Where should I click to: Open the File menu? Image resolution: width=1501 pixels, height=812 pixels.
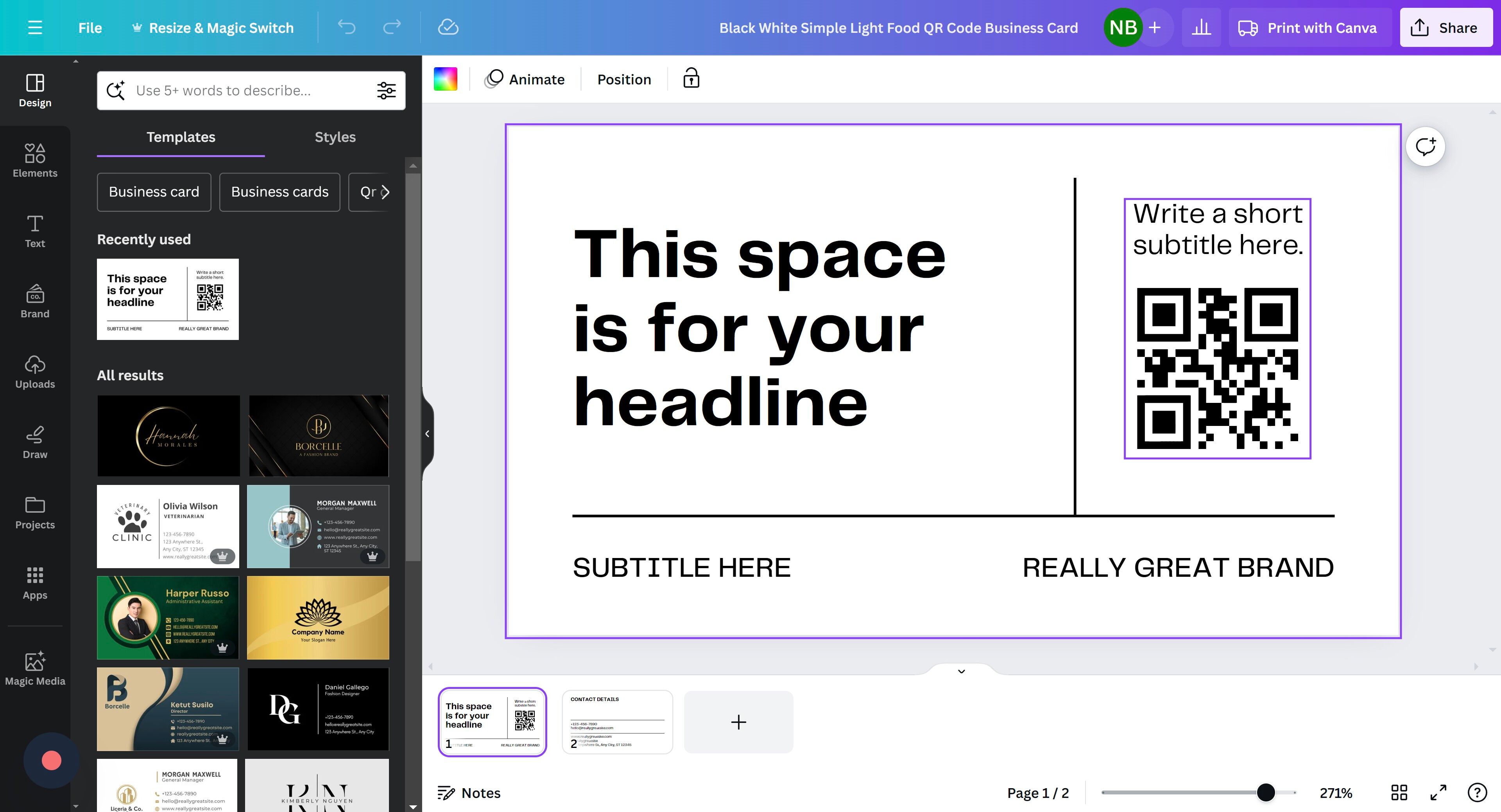tap(90, 27)
